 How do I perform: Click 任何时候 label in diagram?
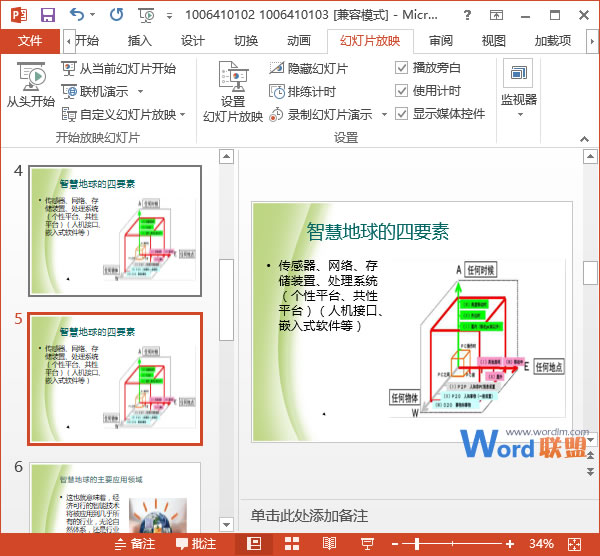[x=481, y=271]
